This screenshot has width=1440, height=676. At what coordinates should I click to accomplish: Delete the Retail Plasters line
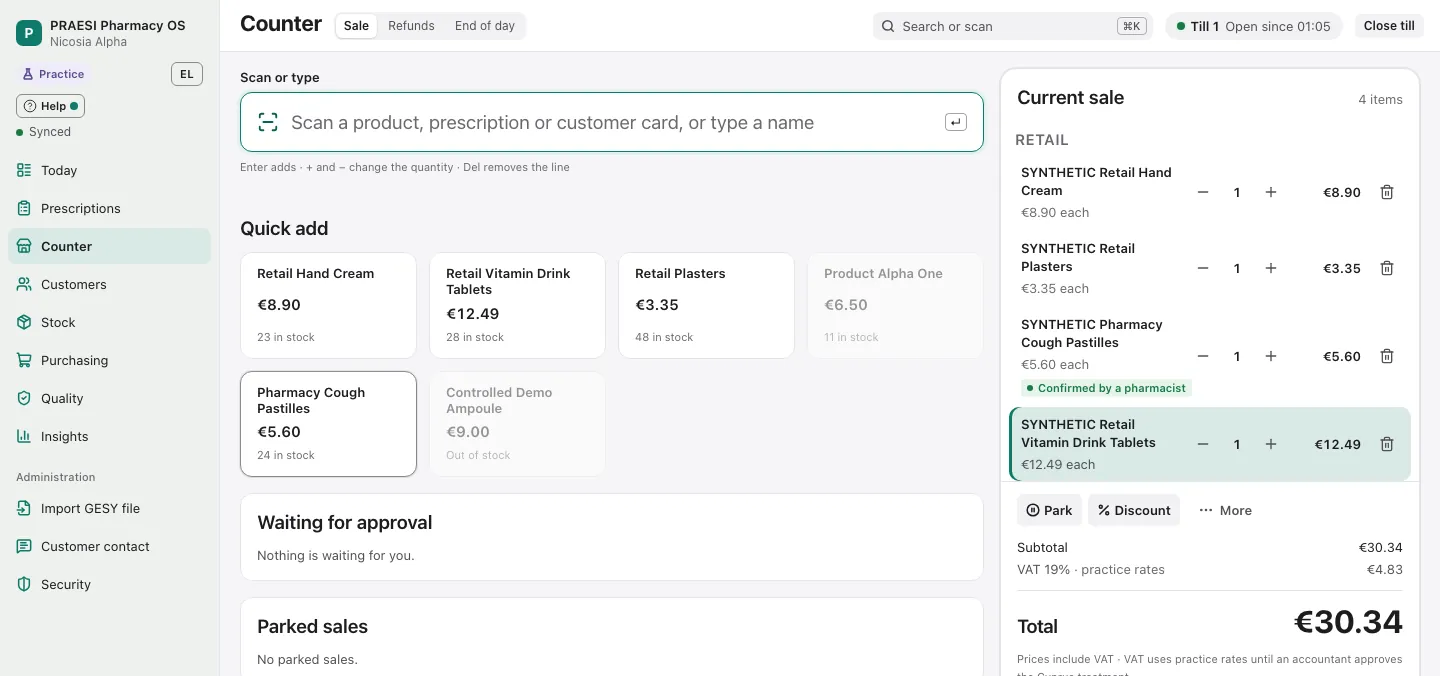click(x=1387, y=268)
